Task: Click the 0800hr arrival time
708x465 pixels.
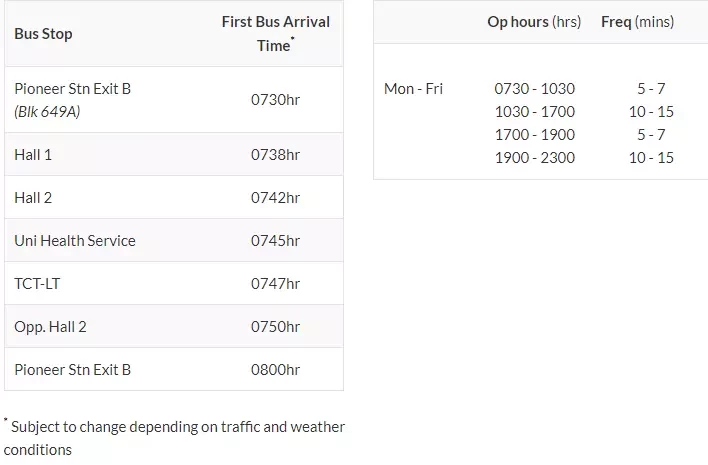Action: (275, 370)
